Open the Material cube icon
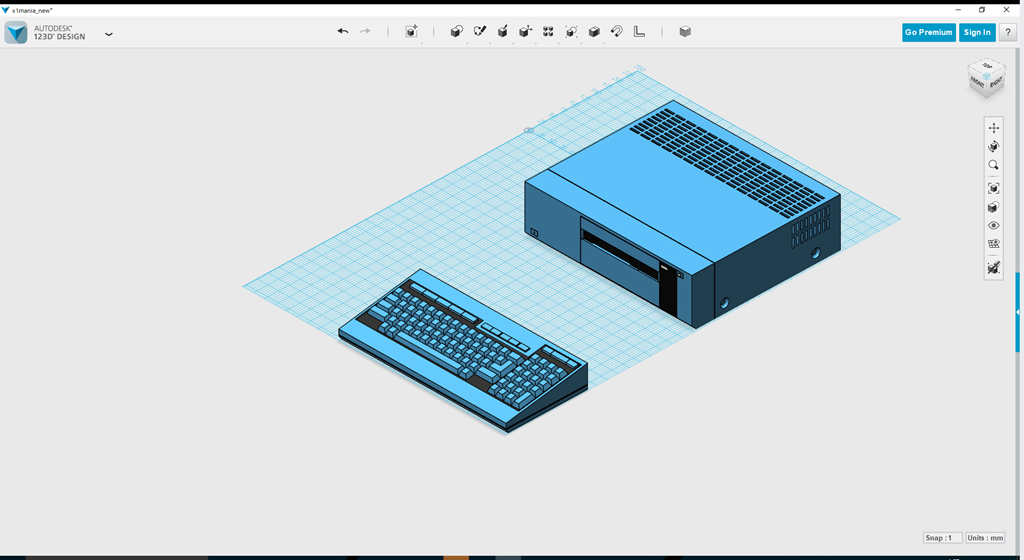This screenshot has width=1024, height=560. click(x=685, y=32)
